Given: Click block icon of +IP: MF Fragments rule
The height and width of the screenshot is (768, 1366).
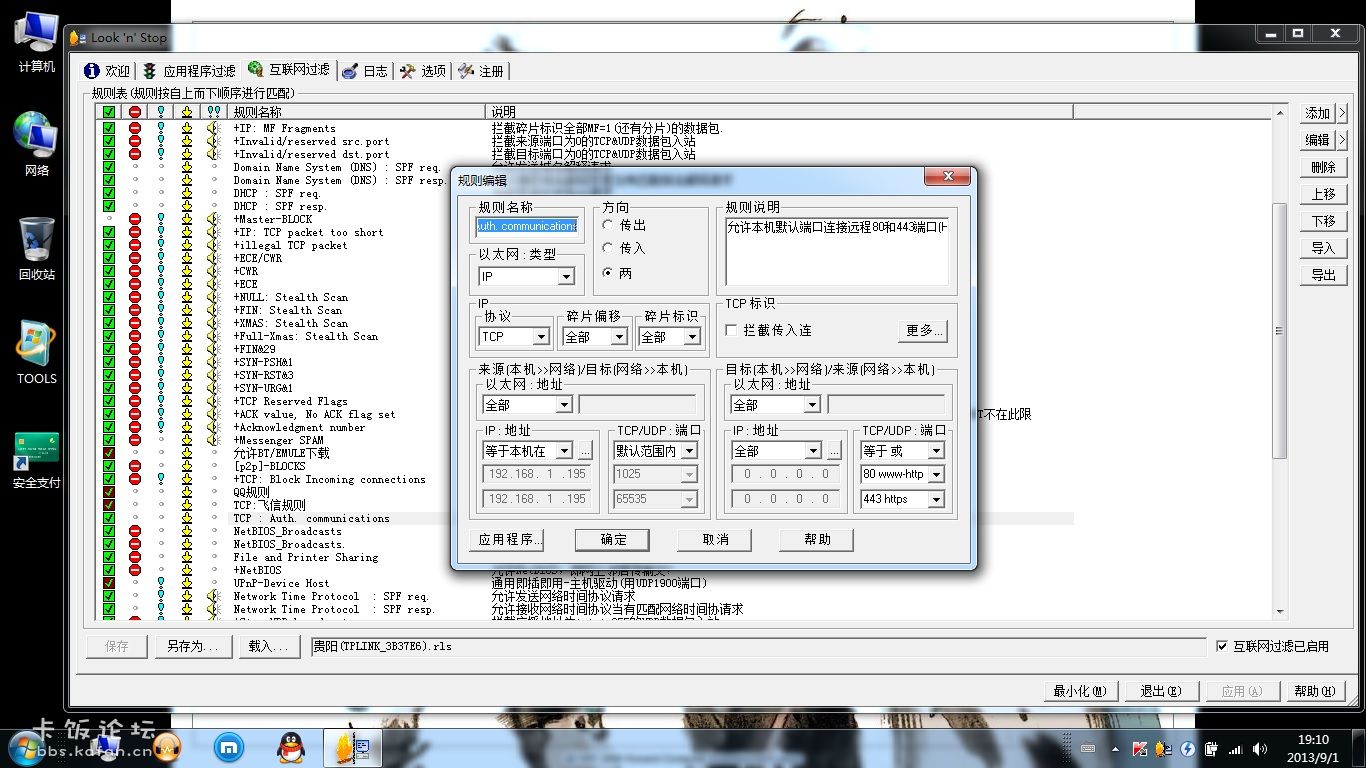Looking at the screenshot, I should pos(135,128).
